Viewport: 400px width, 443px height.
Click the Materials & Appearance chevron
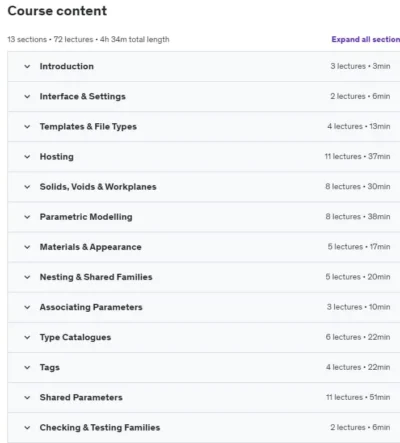27,247
